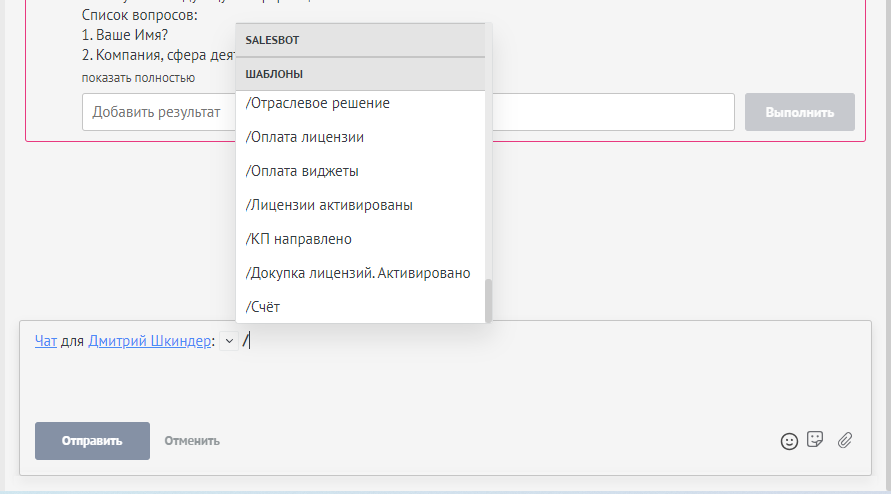Click the paperclip attach file icon
891x494 pixels.
tap(844, 439)
